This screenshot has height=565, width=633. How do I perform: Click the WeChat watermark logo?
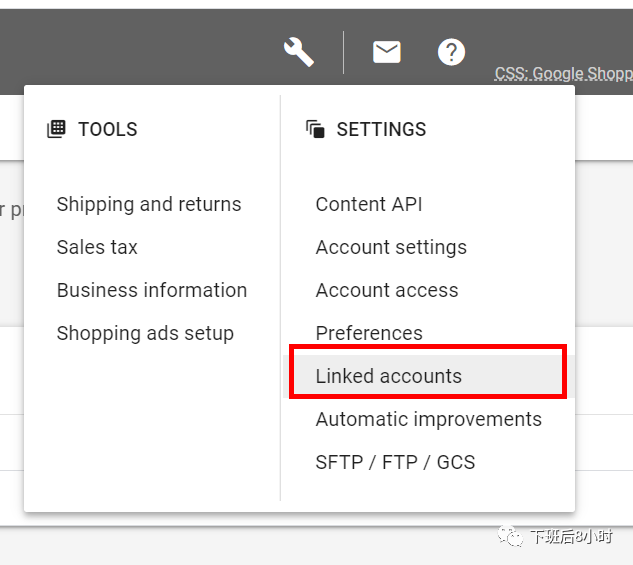pyautogui.click(x=510, y=536)
